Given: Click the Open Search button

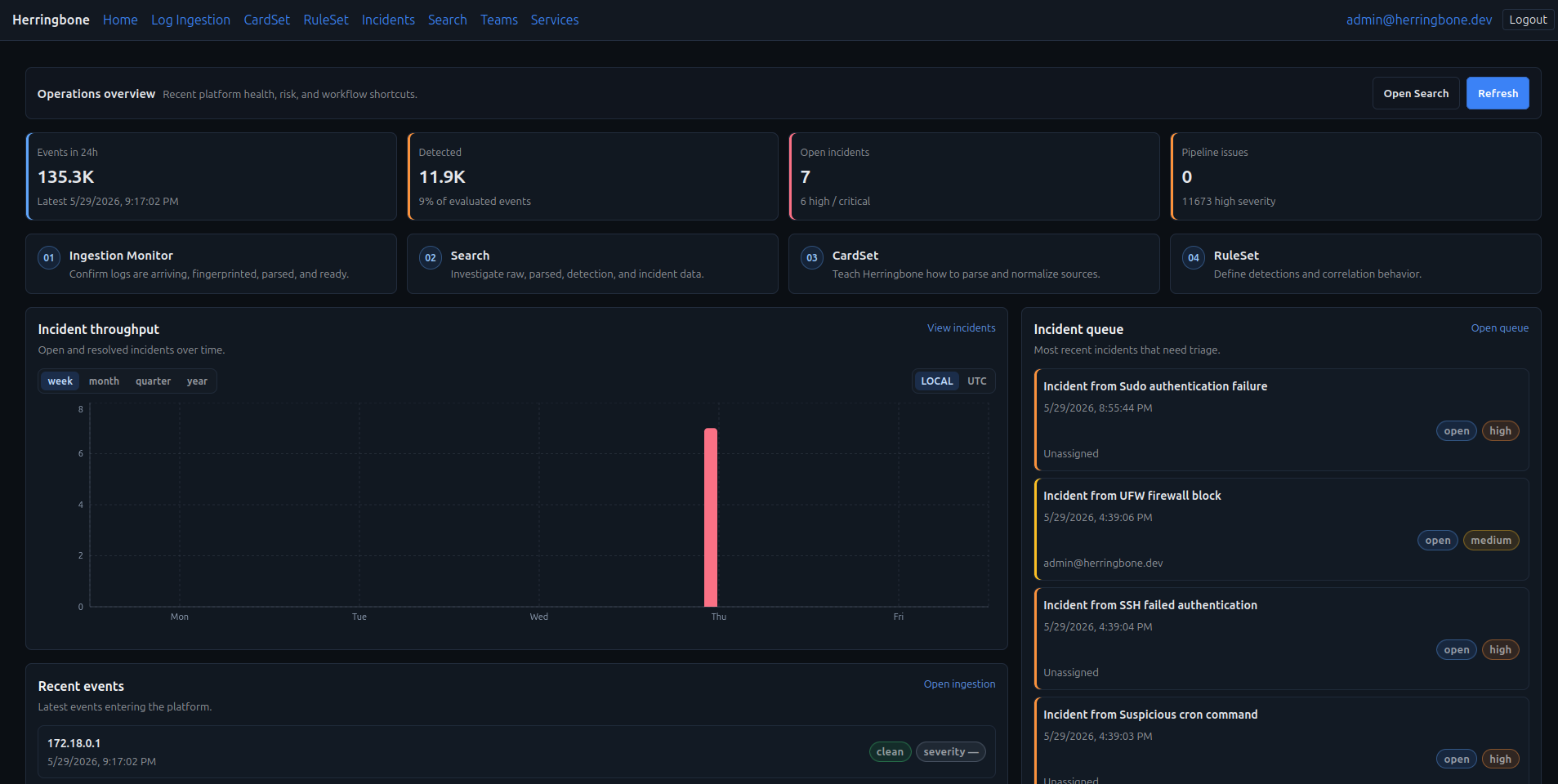Looking at the screenshot, I should point(1416,93).
